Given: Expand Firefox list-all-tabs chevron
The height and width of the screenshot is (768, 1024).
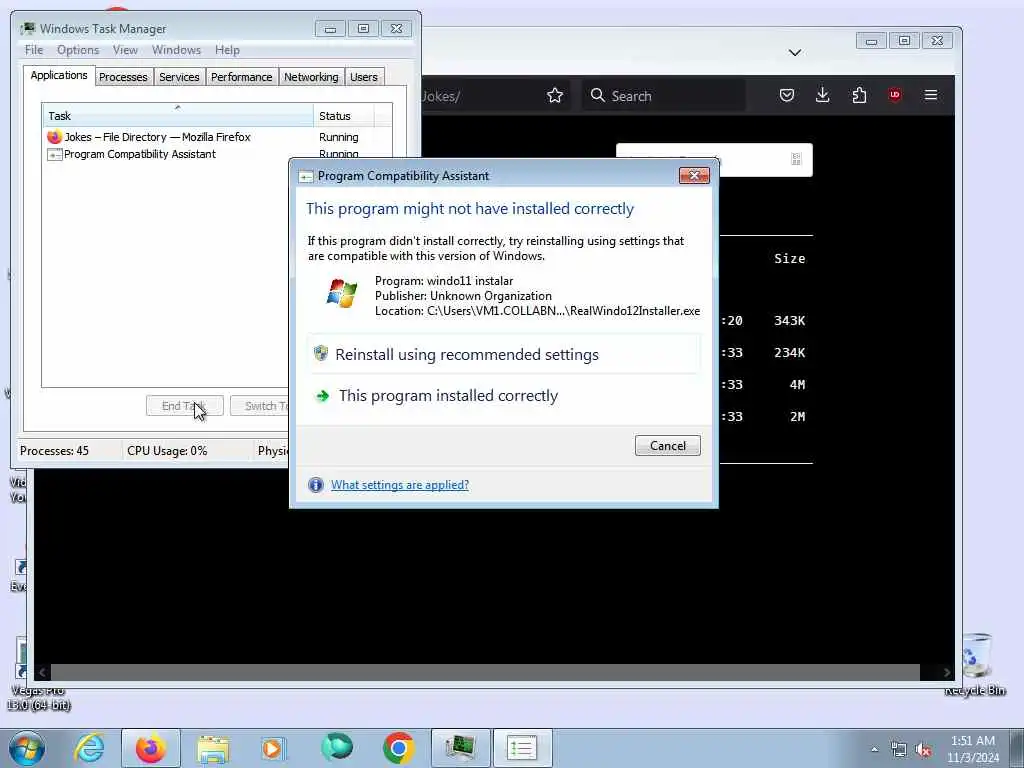Looking at the screenshot, I should click(795, 52).
